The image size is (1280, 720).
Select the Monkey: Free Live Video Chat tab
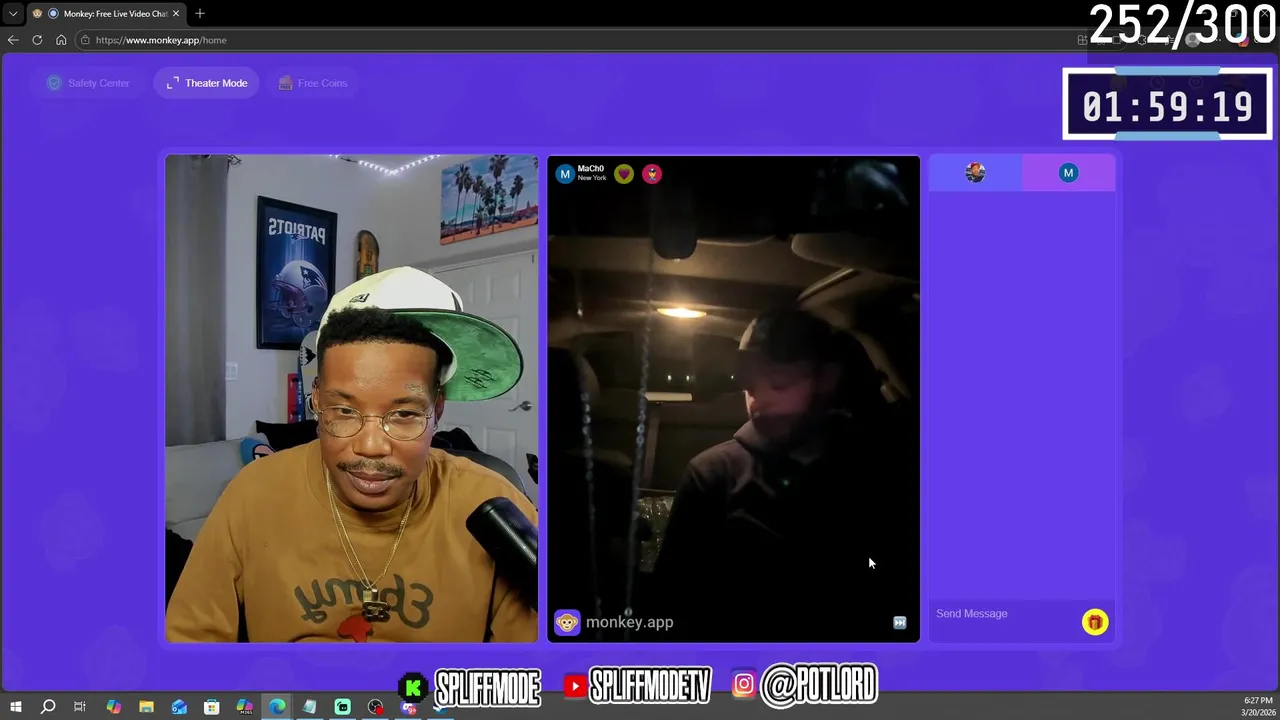(106, 14)
